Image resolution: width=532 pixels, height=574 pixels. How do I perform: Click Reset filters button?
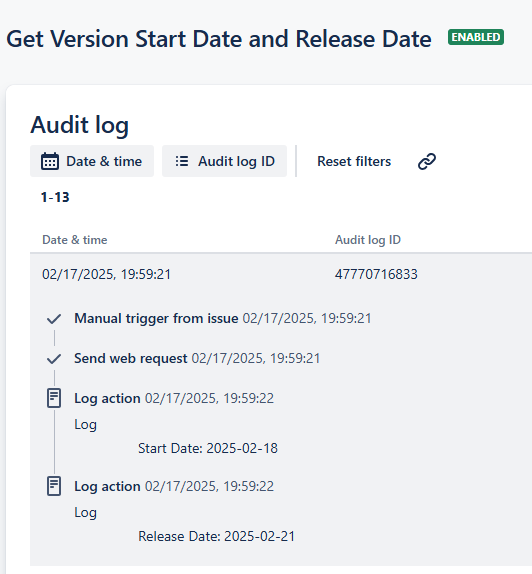(x=354, y=161)
